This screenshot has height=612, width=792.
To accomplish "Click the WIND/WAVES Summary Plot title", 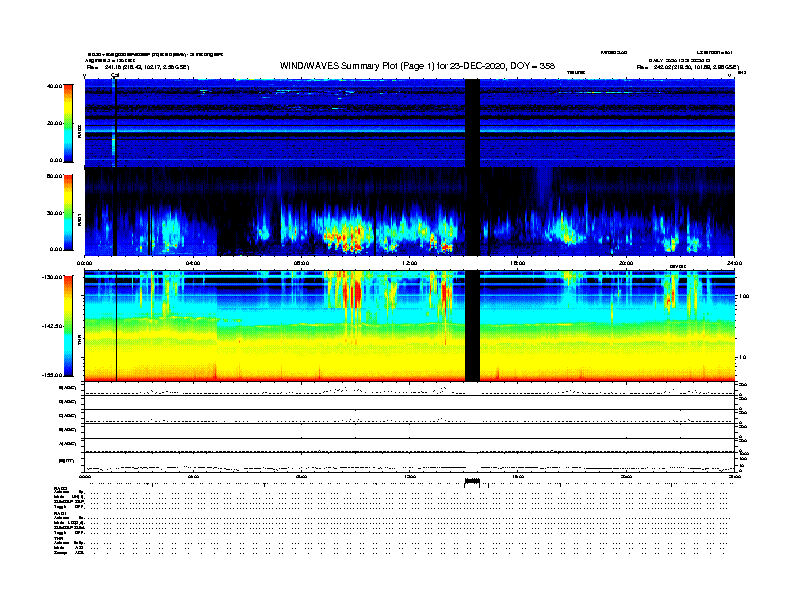I will [417, 66].
